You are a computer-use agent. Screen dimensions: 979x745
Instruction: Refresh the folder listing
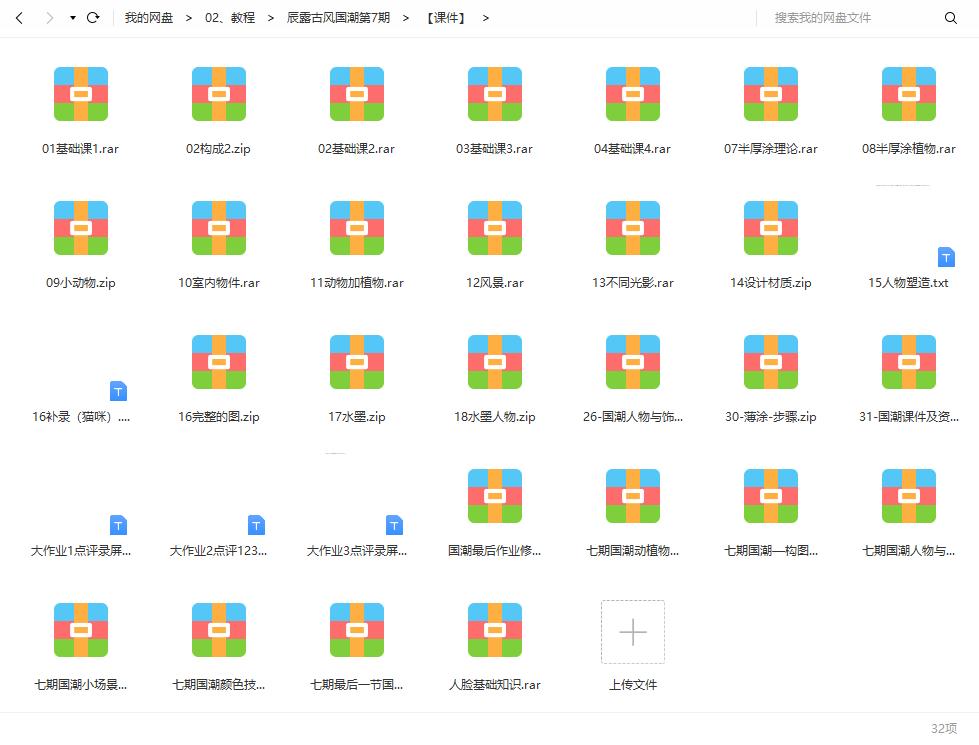(93, 17)
